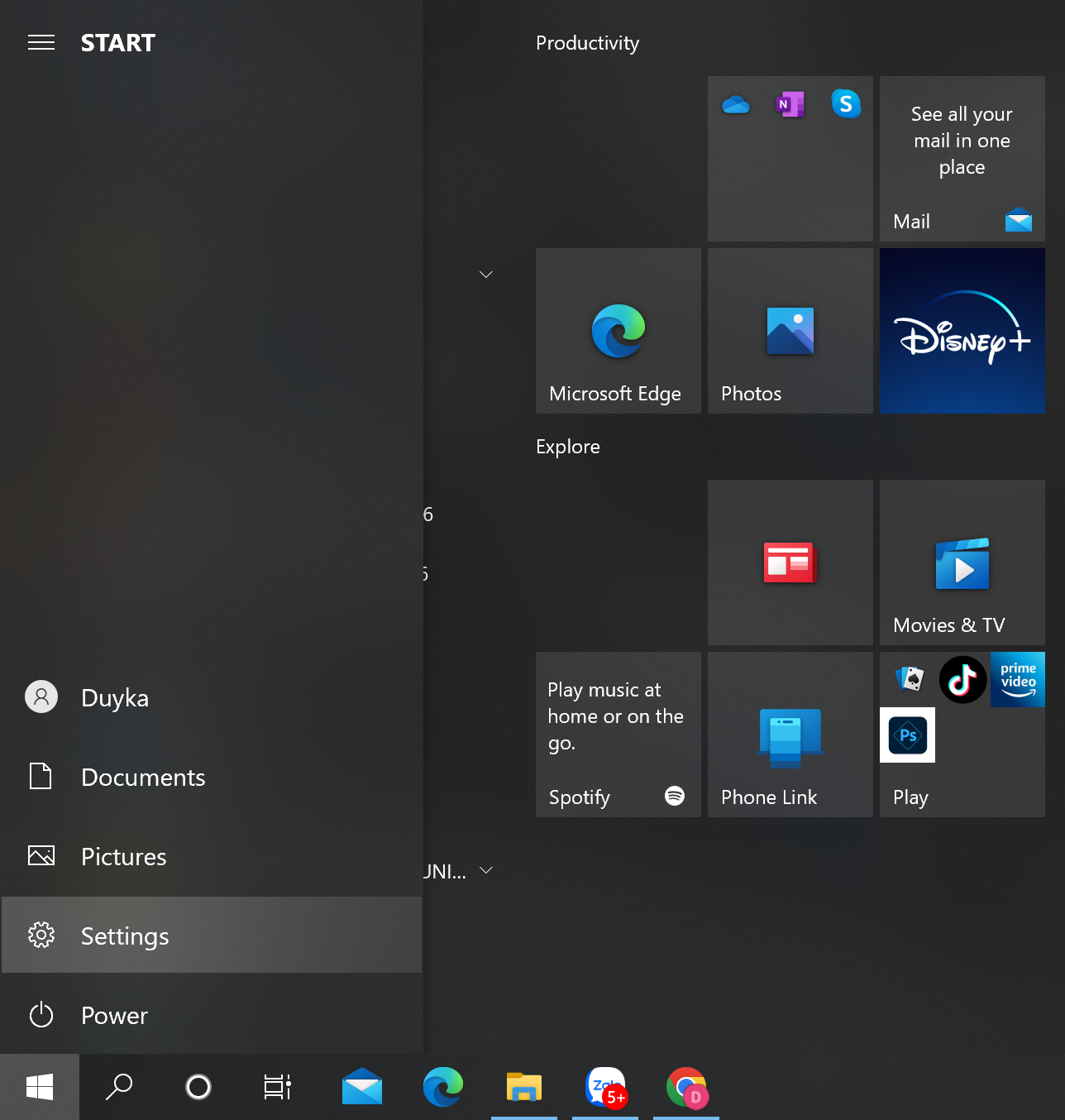Open the Mail tile
The width and height of the screenshot is (1065, 1120).
coord(962,159)
